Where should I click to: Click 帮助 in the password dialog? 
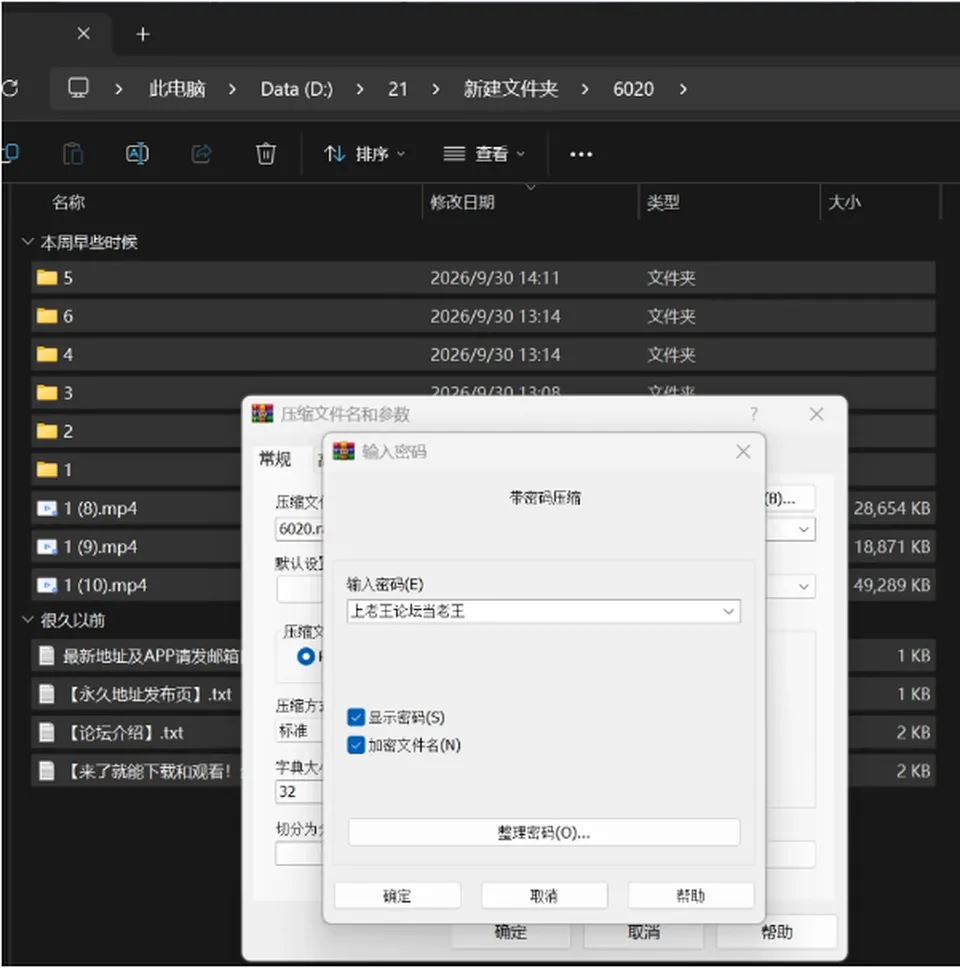tap(691, 896)
